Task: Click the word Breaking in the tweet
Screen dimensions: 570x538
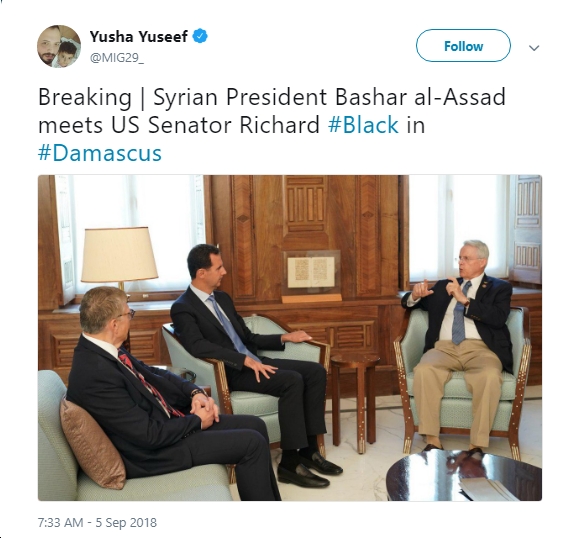Action: tap(85, 97)
